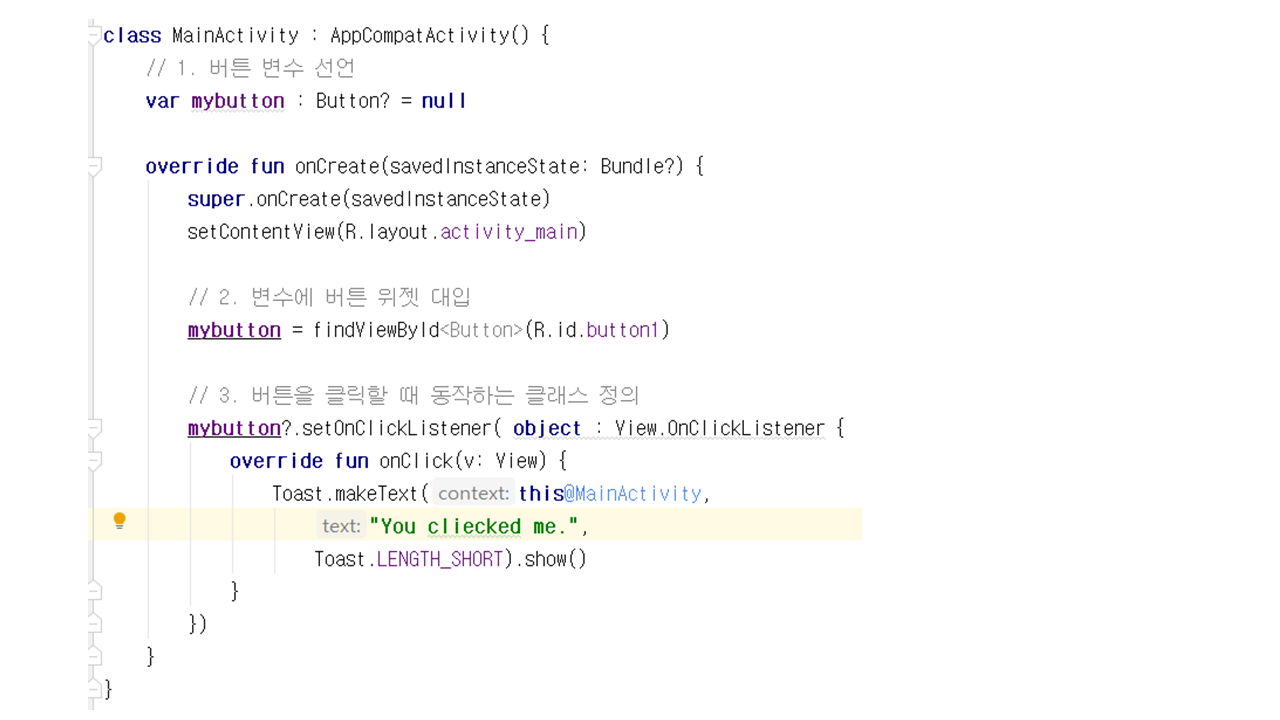Viewport: 1280px width, 720px height.
Task: Collapse the MainActivity class fold marker
Action: point(94,36)
